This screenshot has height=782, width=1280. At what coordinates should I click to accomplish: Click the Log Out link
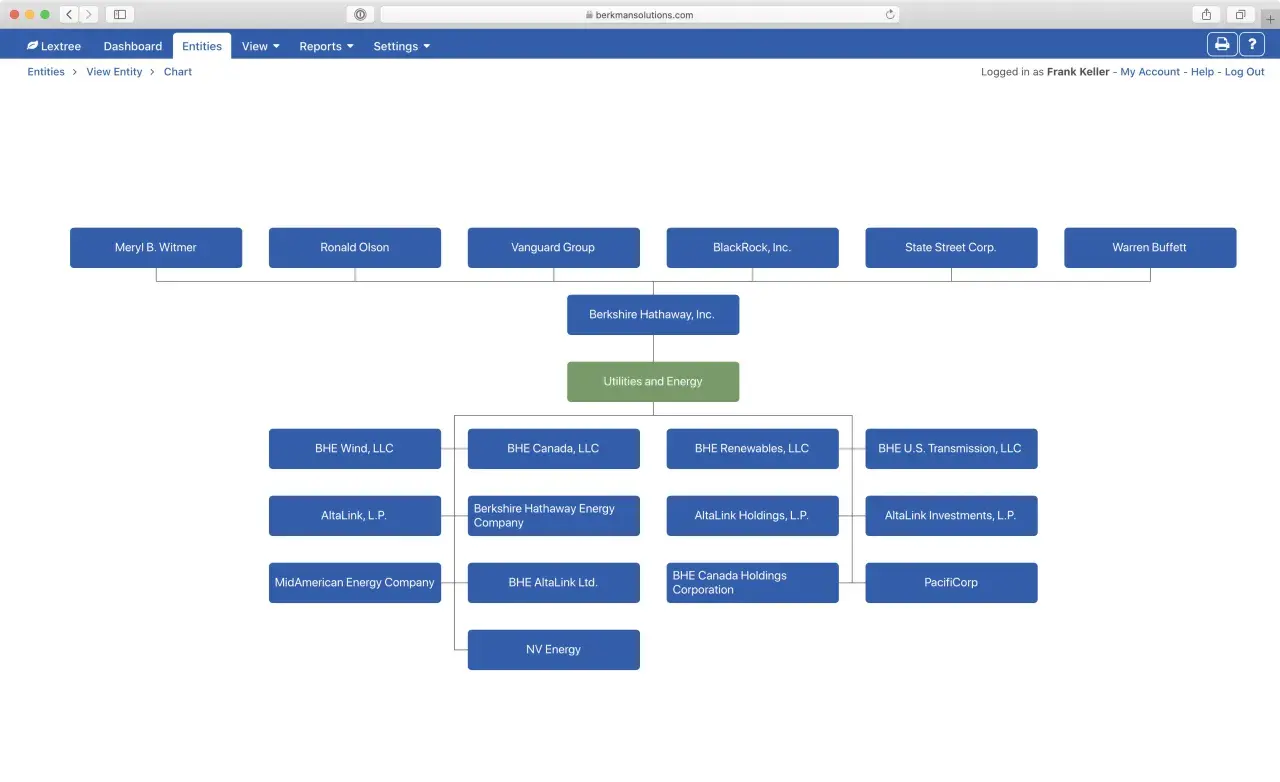click(1244, 72)
